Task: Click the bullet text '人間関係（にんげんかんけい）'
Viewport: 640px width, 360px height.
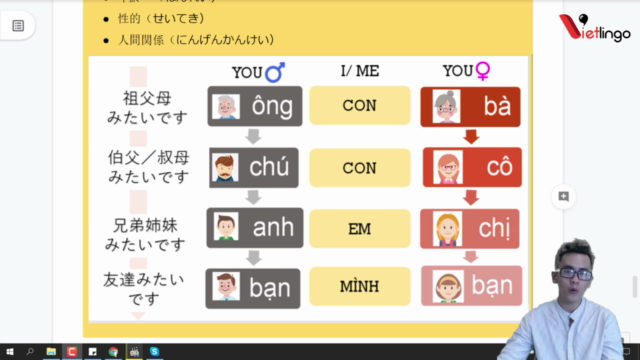Action: click(196, 40)
